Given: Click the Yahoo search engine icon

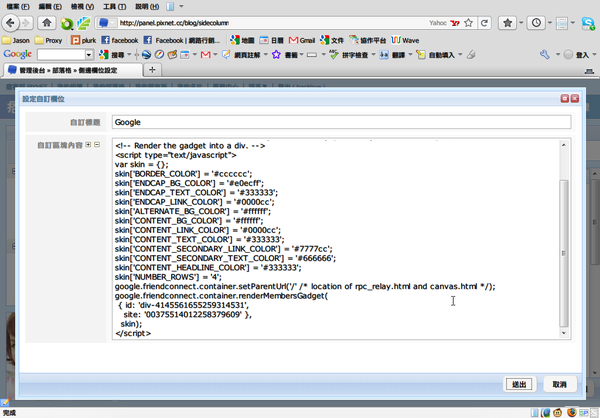Looking at the screenshot, I should pos(455,23).
